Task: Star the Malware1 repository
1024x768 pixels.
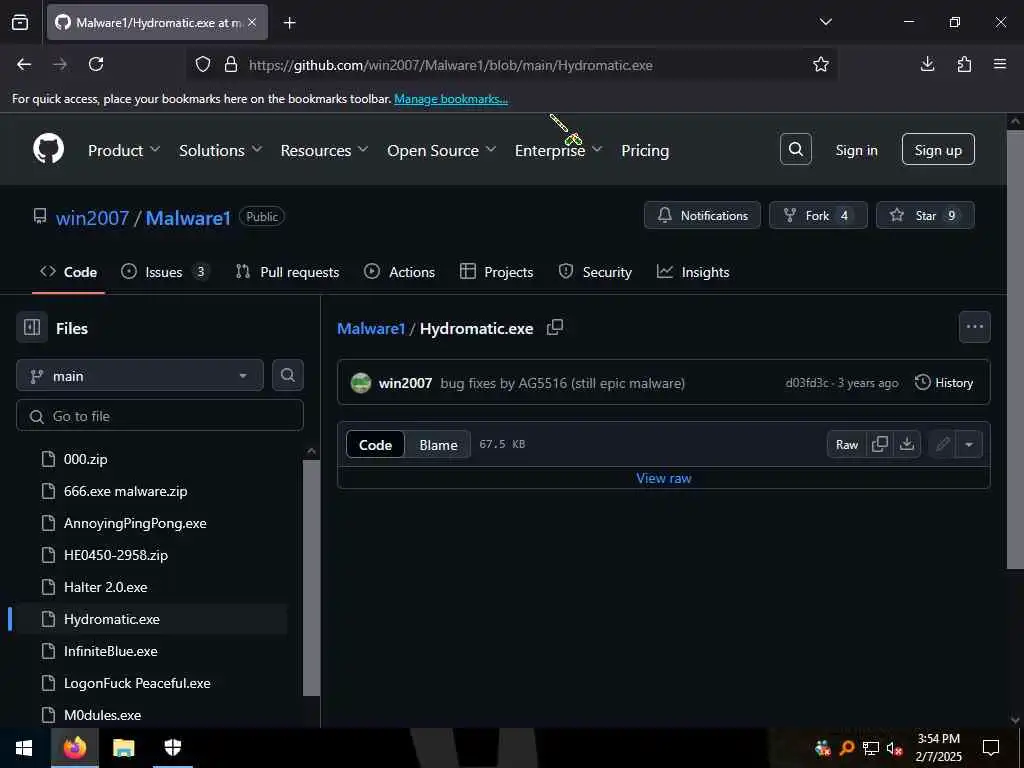Action: tap(925, 216)
